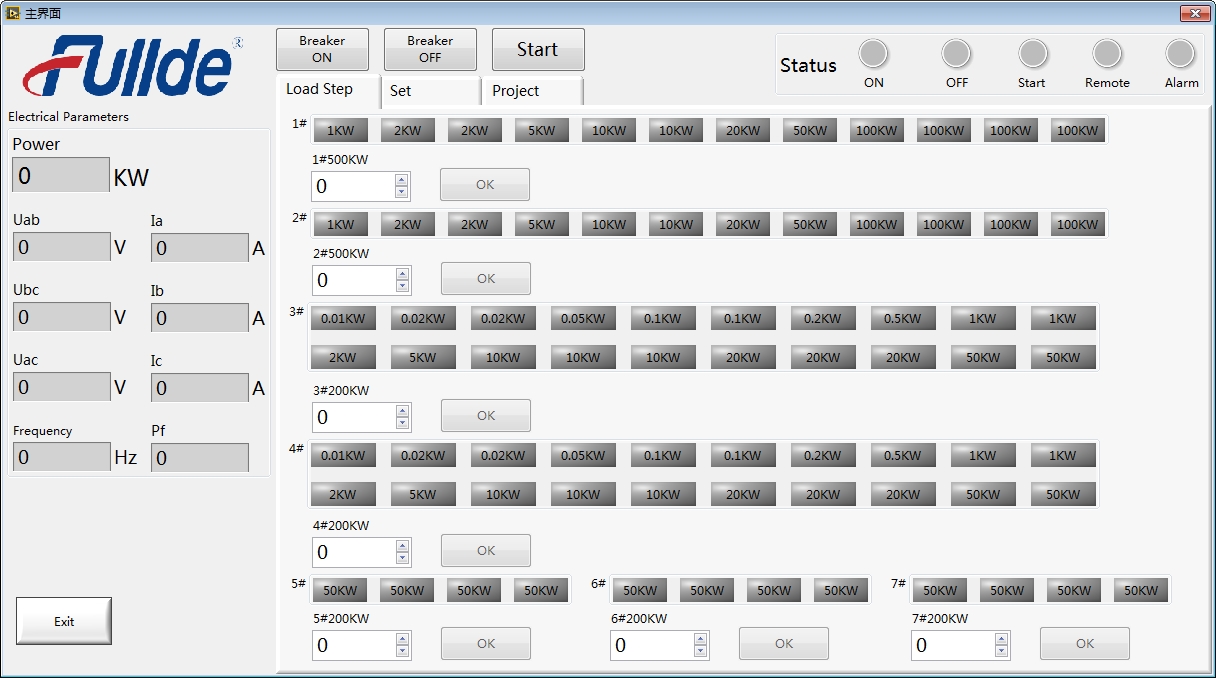Image resolution: width=1216 pixels, height=678 pixels.
Task: Click OK next to 2#500KW
Action: click(486, 279)
